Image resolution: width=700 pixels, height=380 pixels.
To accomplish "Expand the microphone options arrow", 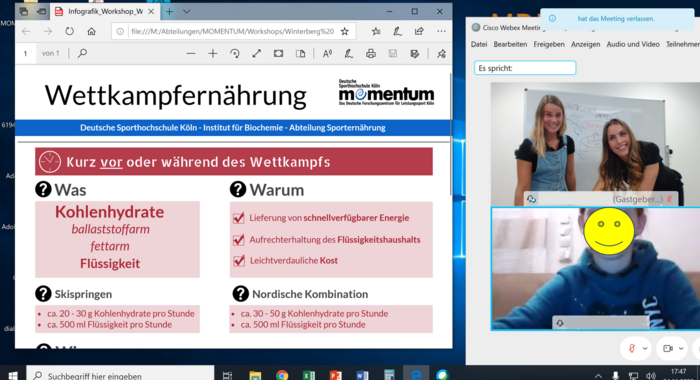I will pyautogui.click(x=645, y=348).
